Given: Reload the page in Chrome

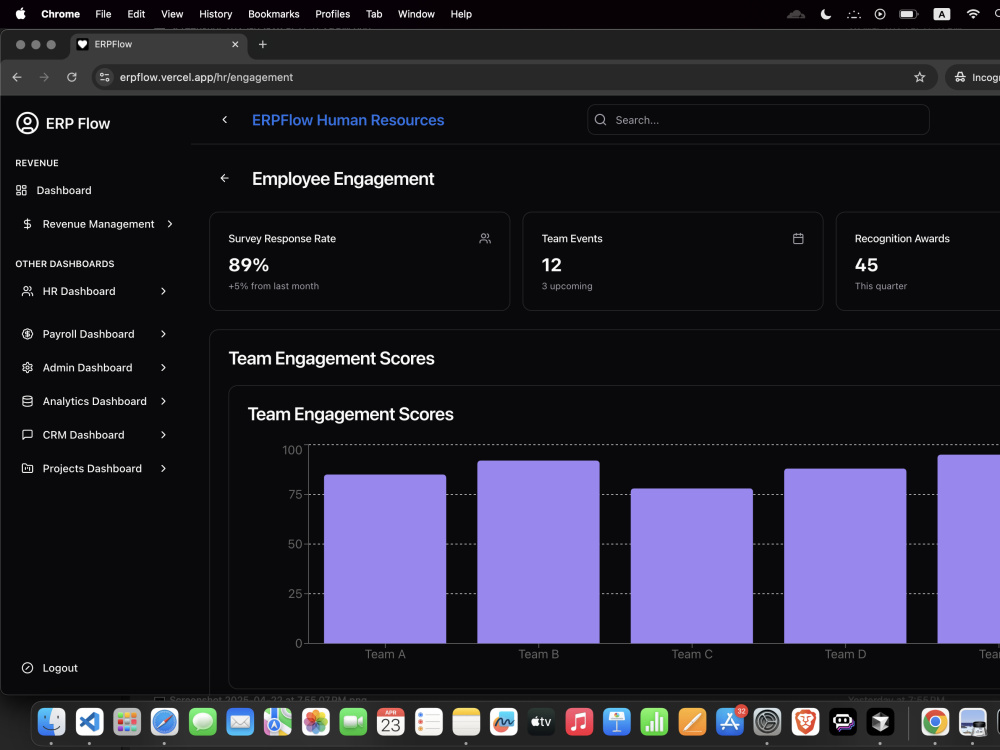Looking at the screenshot, I should click(x=72, y=77).
